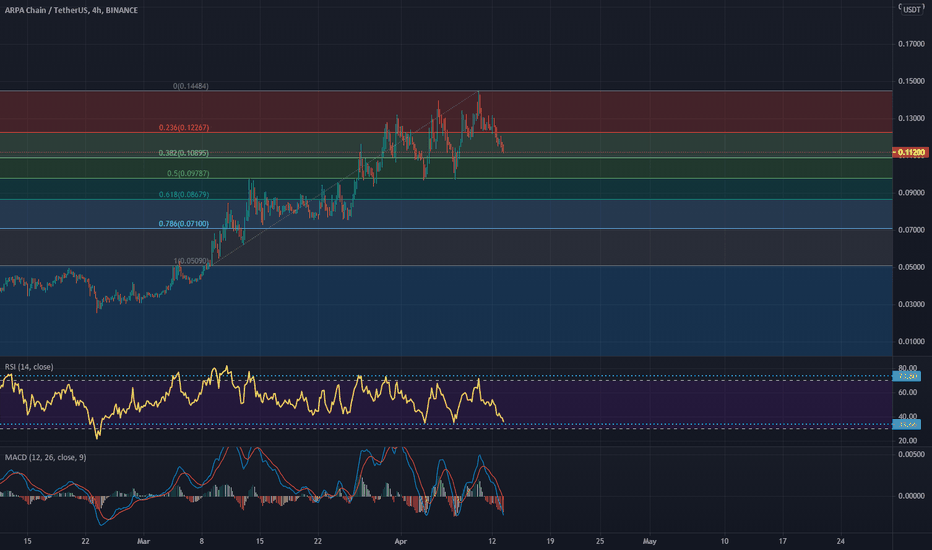Select the current price tag 0.11200
This screenshot has width=932, height=550.
click(x=911, y=153)
